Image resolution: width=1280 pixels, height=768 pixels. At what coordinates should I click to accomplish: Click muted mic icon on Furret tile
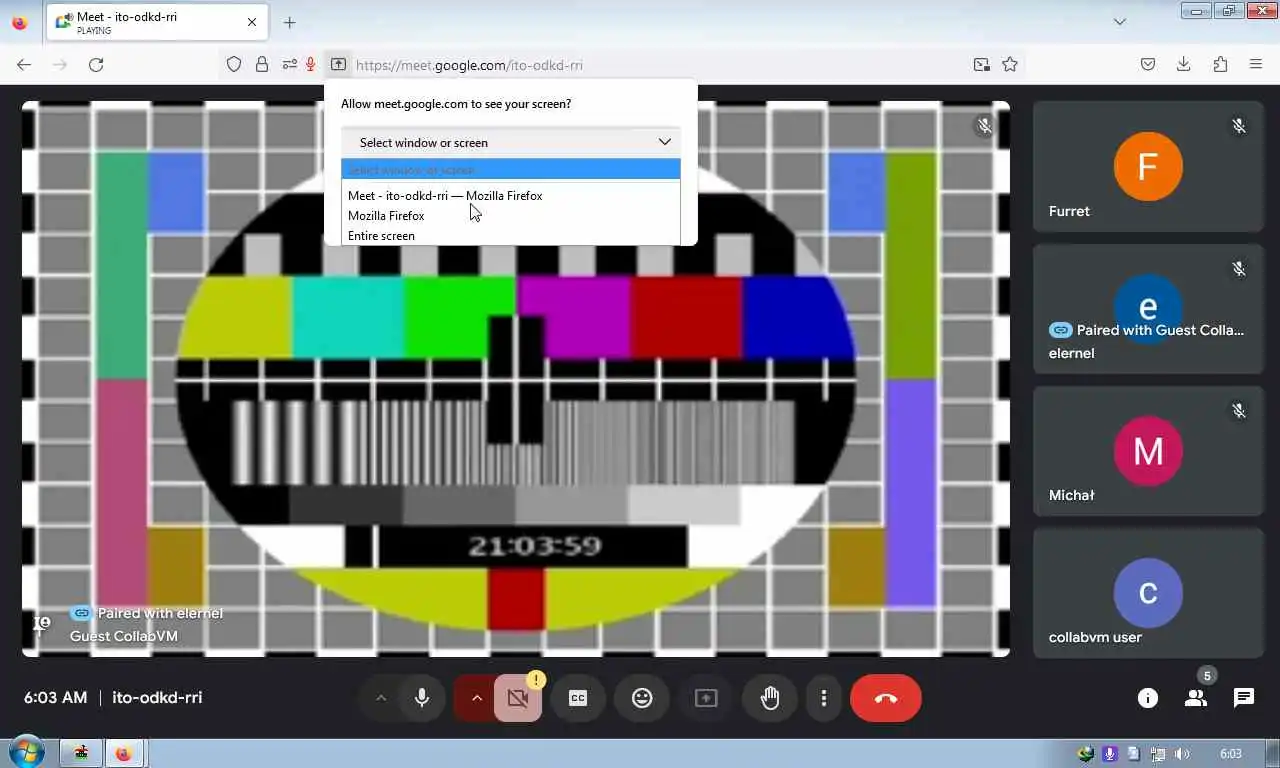1239,126
